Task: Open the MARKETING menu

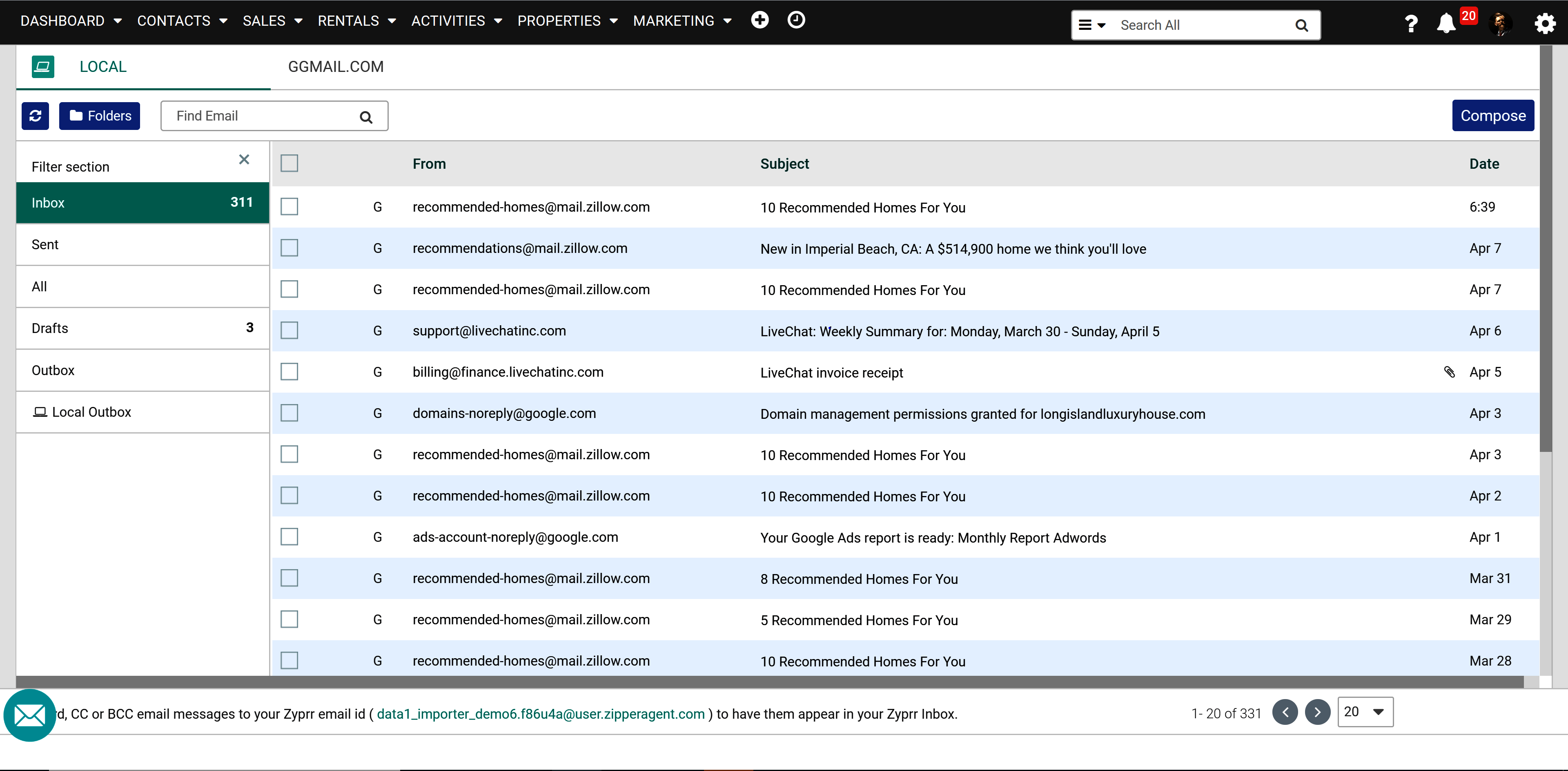Action: tap(675, 20)
